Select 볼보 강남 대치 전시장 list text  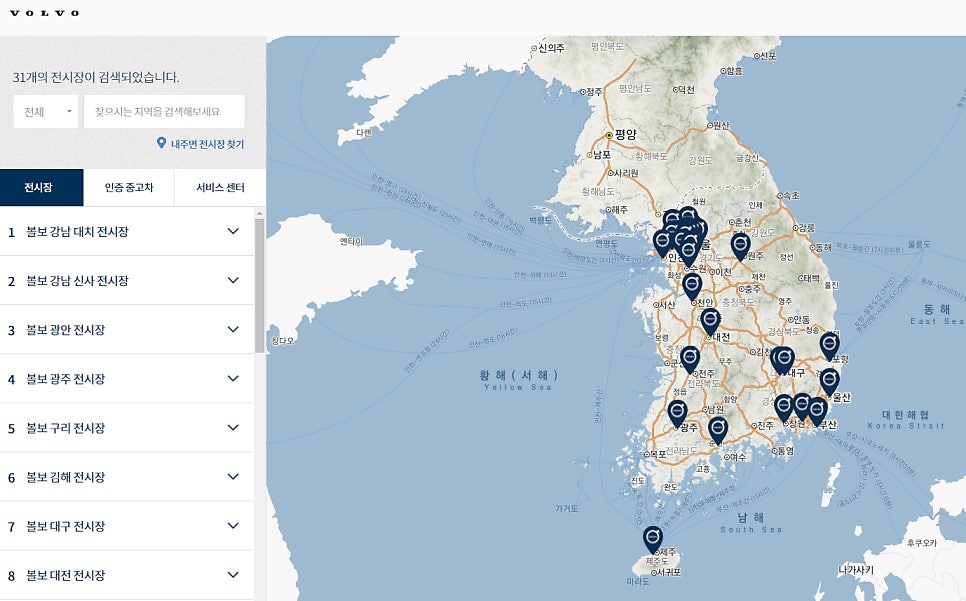77,232
